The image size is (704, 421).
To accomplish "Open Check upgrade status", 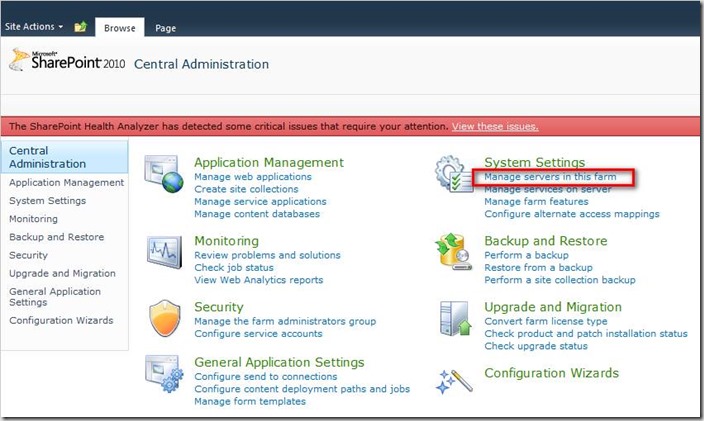I will 536,346.
